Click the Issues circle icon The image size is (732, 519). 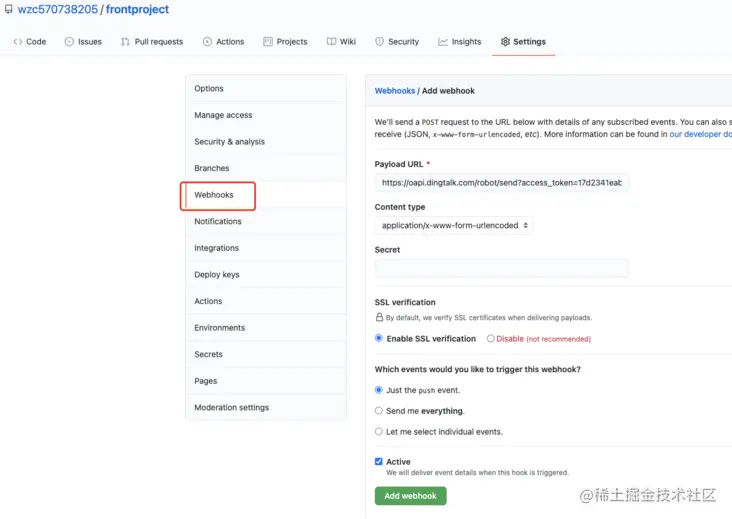(x=69, y=42)
